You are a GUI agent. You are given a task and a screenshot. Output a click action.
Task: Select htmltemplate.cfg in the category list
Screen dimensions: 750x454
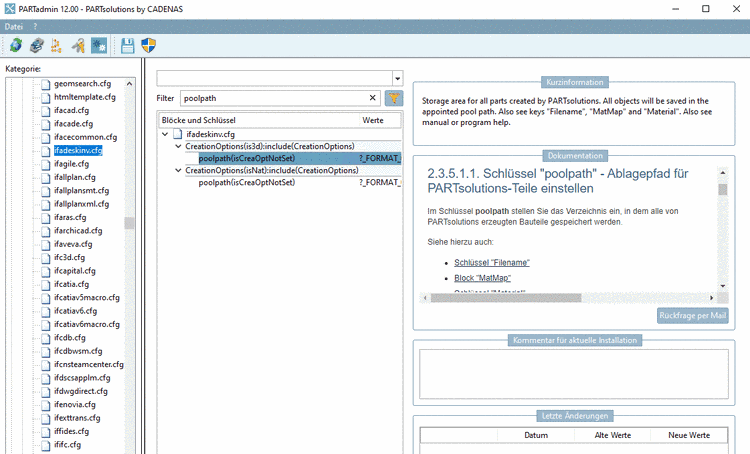(x=85, y=97)
